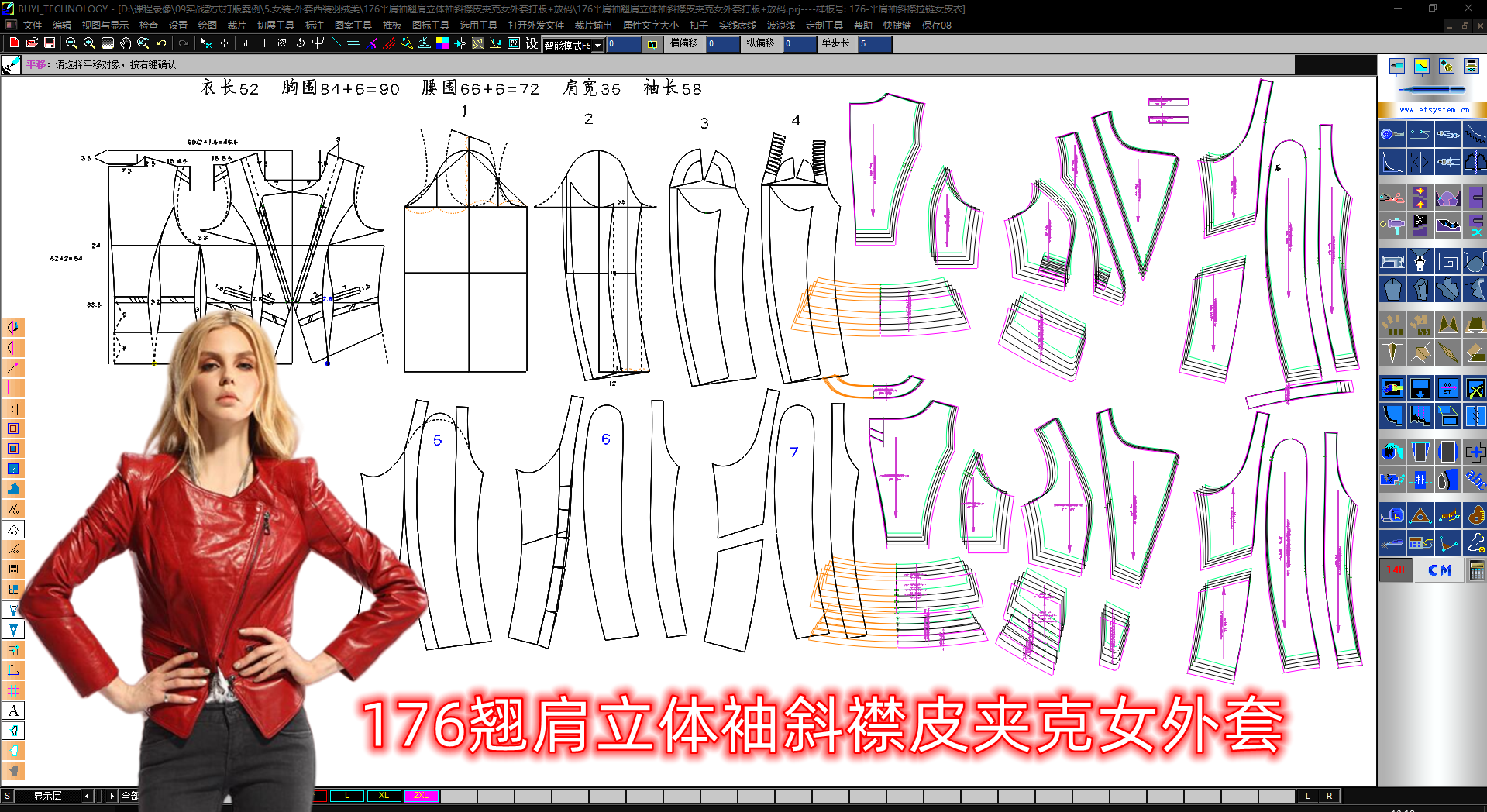1487x812 pixels.
Task: Click the rainbow color palette icon on the toolbar
Action: pos(442,44)
